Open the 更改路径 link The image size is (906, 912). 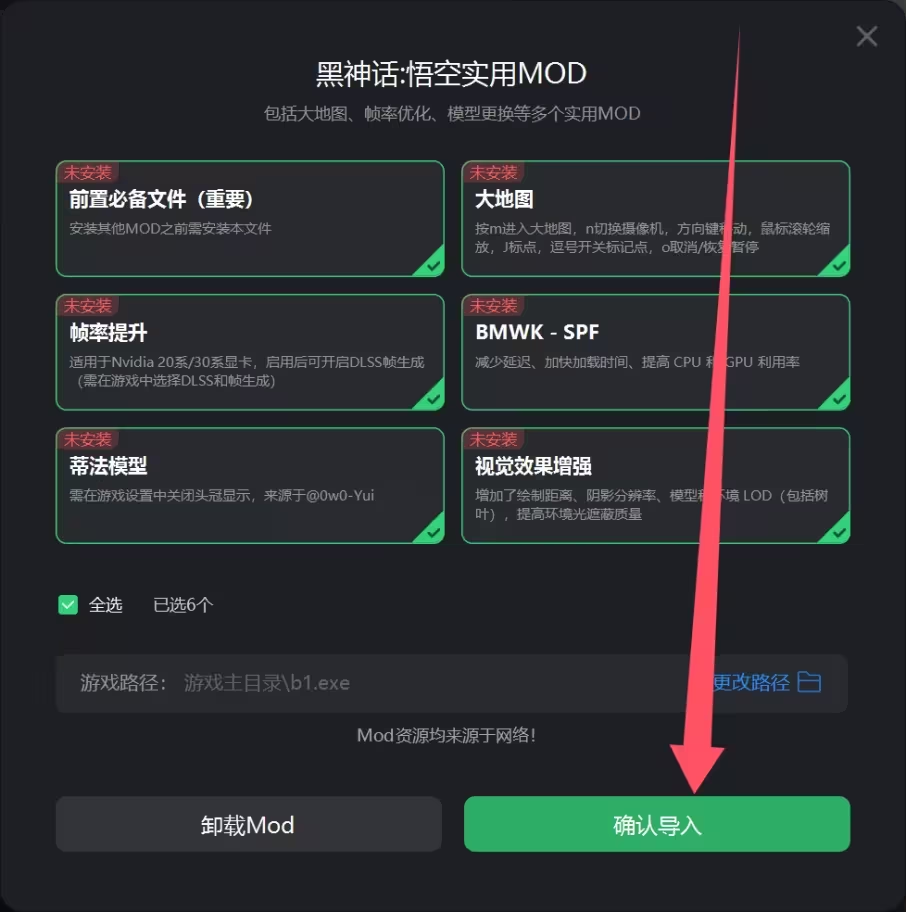click(x=751, y=682)
